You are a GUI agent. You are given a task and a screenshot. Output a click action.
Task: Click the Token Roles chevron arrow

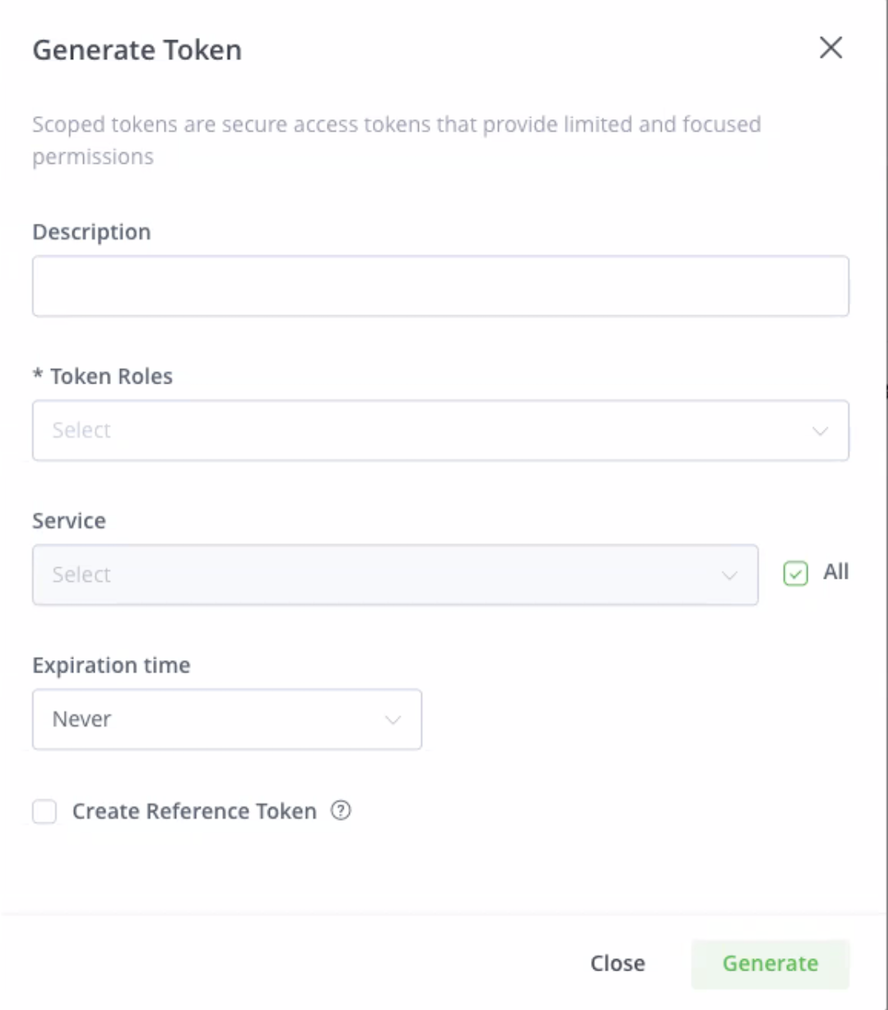pos(820,431)
